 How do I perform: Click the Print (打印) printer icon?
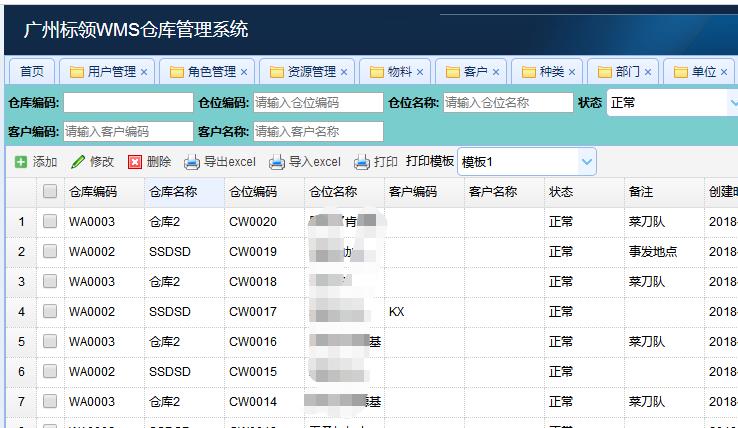362,162
